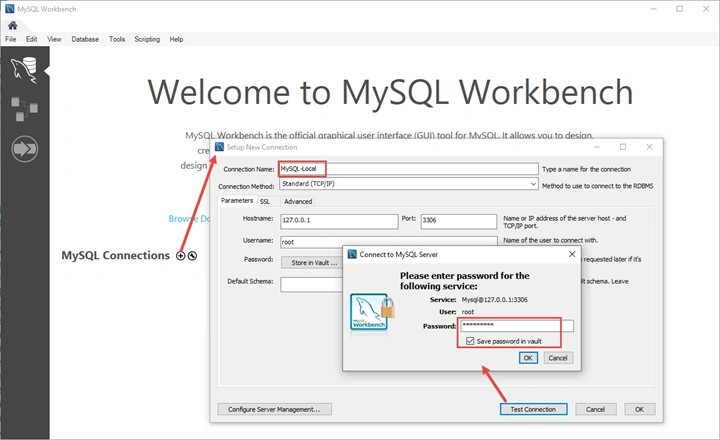Click Cancel in Setup New Connection
Screen dimensions: 720x440
[596, 409]
